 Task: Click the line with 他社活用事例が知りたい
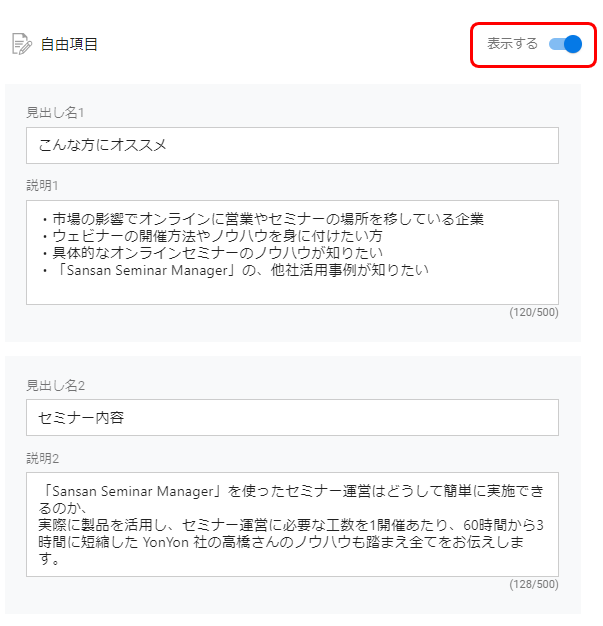(x=235, y=270)
